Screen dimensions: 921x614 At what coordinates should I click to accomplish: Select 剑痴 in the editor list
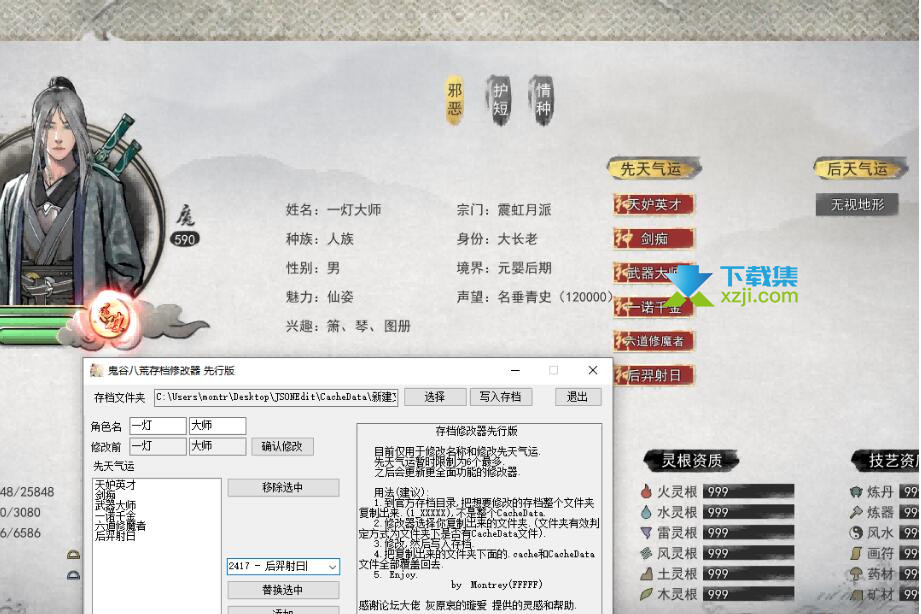[x=105, y=495]
